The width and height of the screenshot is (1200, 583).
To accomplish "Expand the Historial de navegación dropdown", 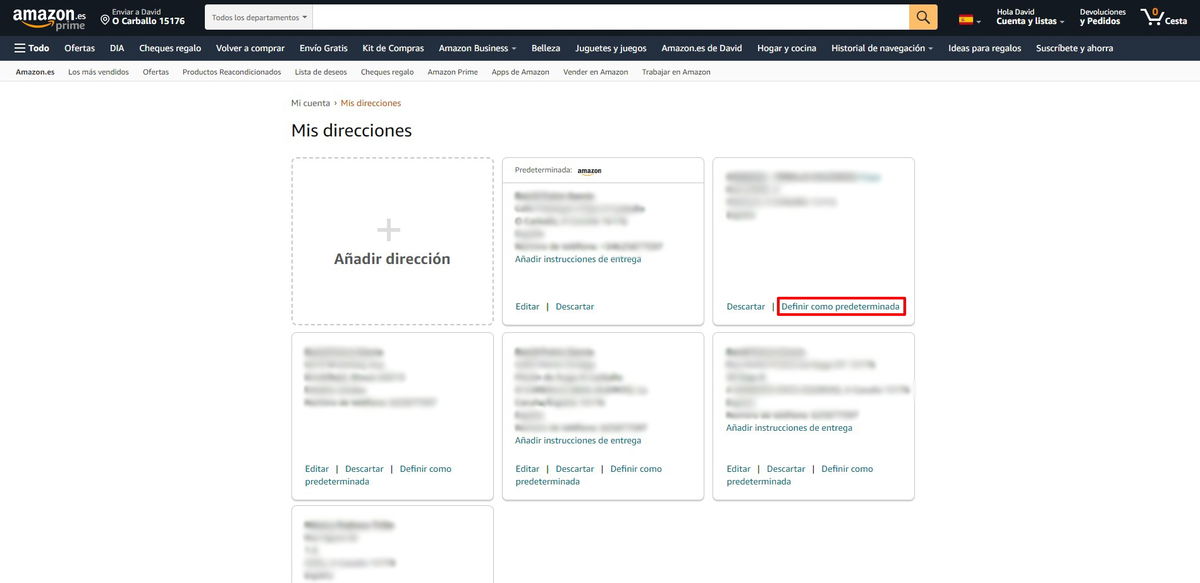I will (x=878, y=47).
